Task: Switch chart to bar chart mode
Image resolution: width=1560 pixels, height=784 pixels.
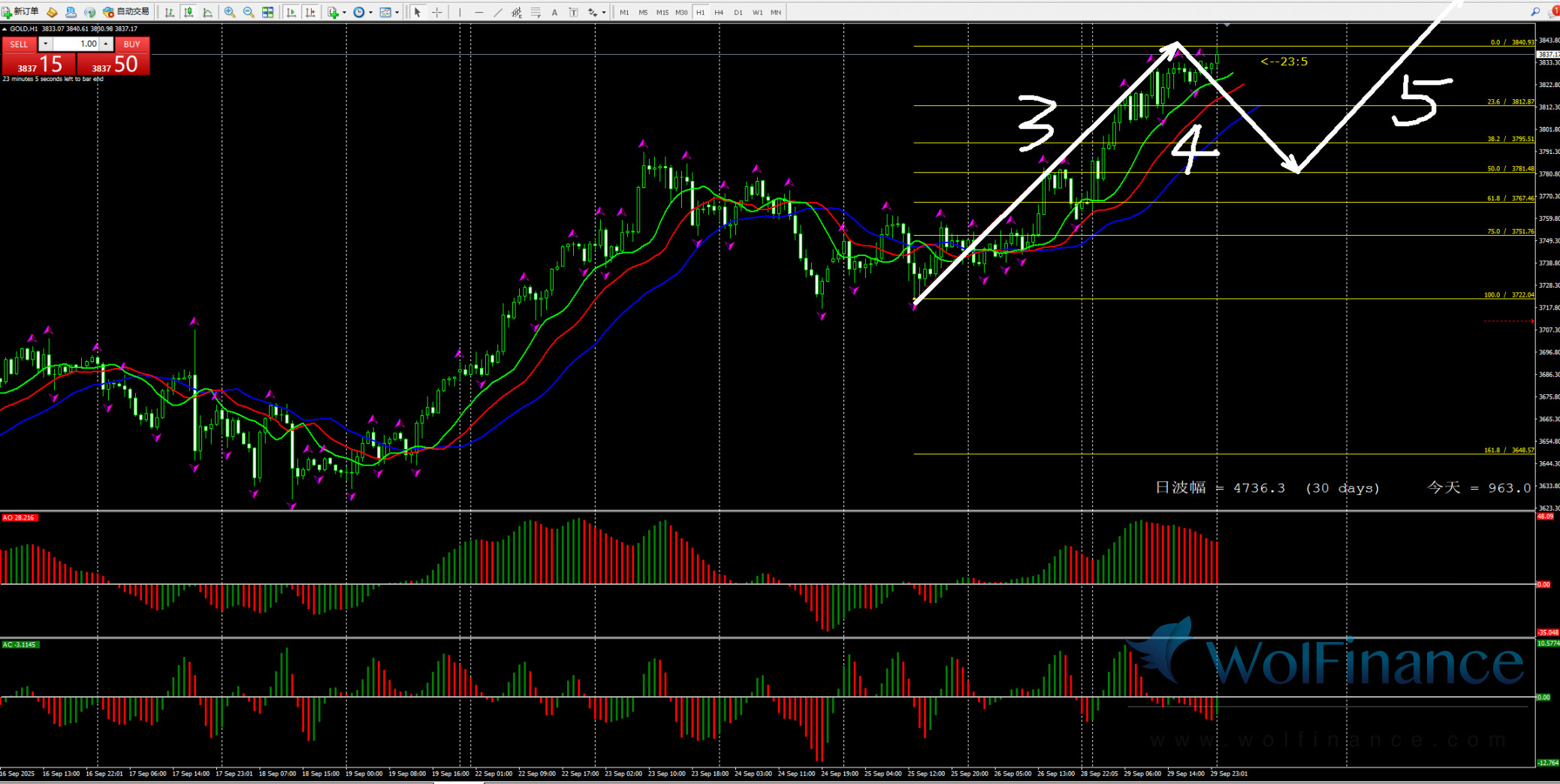Action: pos(170,12)
